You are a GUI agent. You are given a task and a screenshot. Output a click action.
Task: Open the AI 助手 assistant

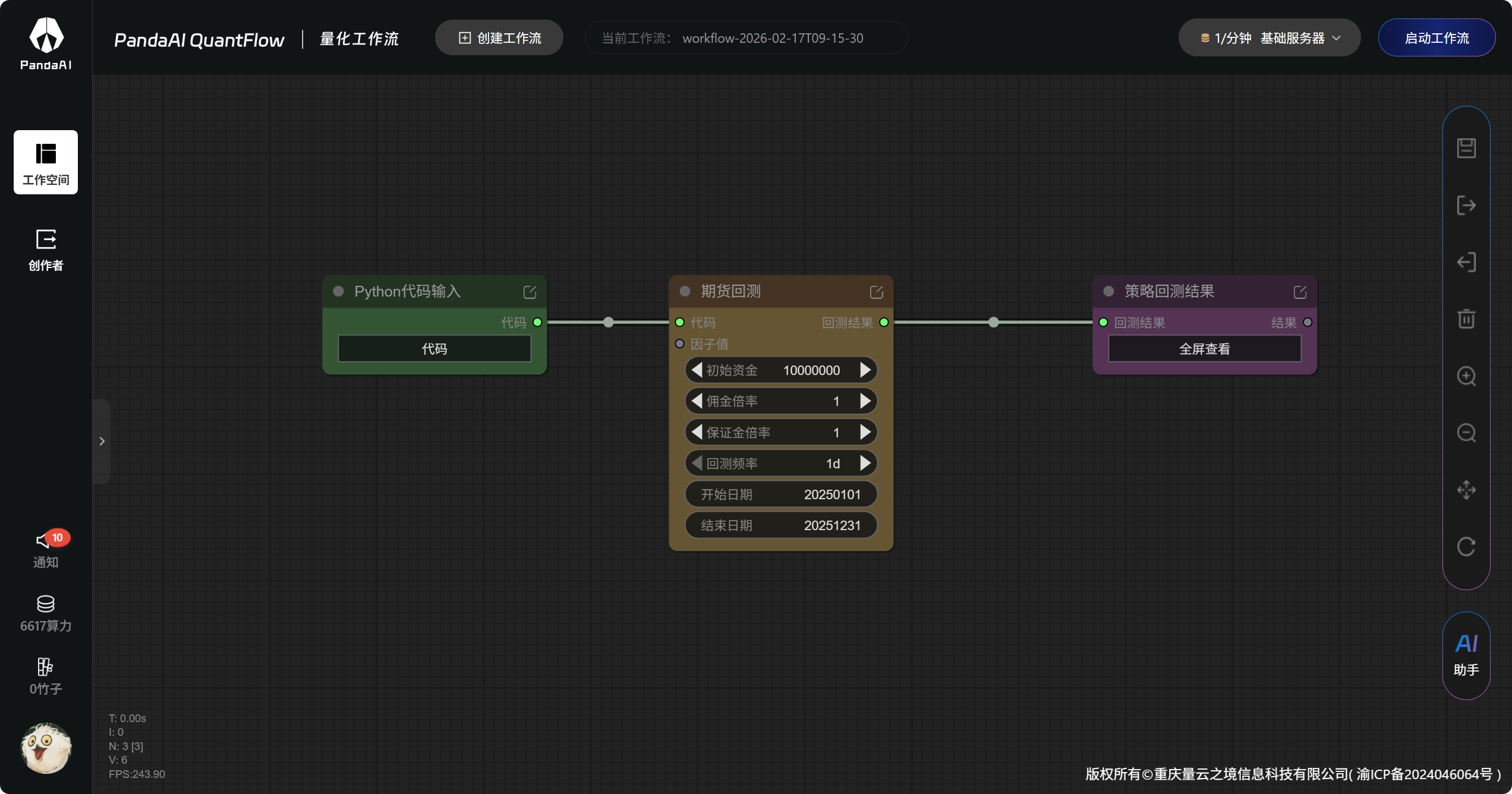1466,656
